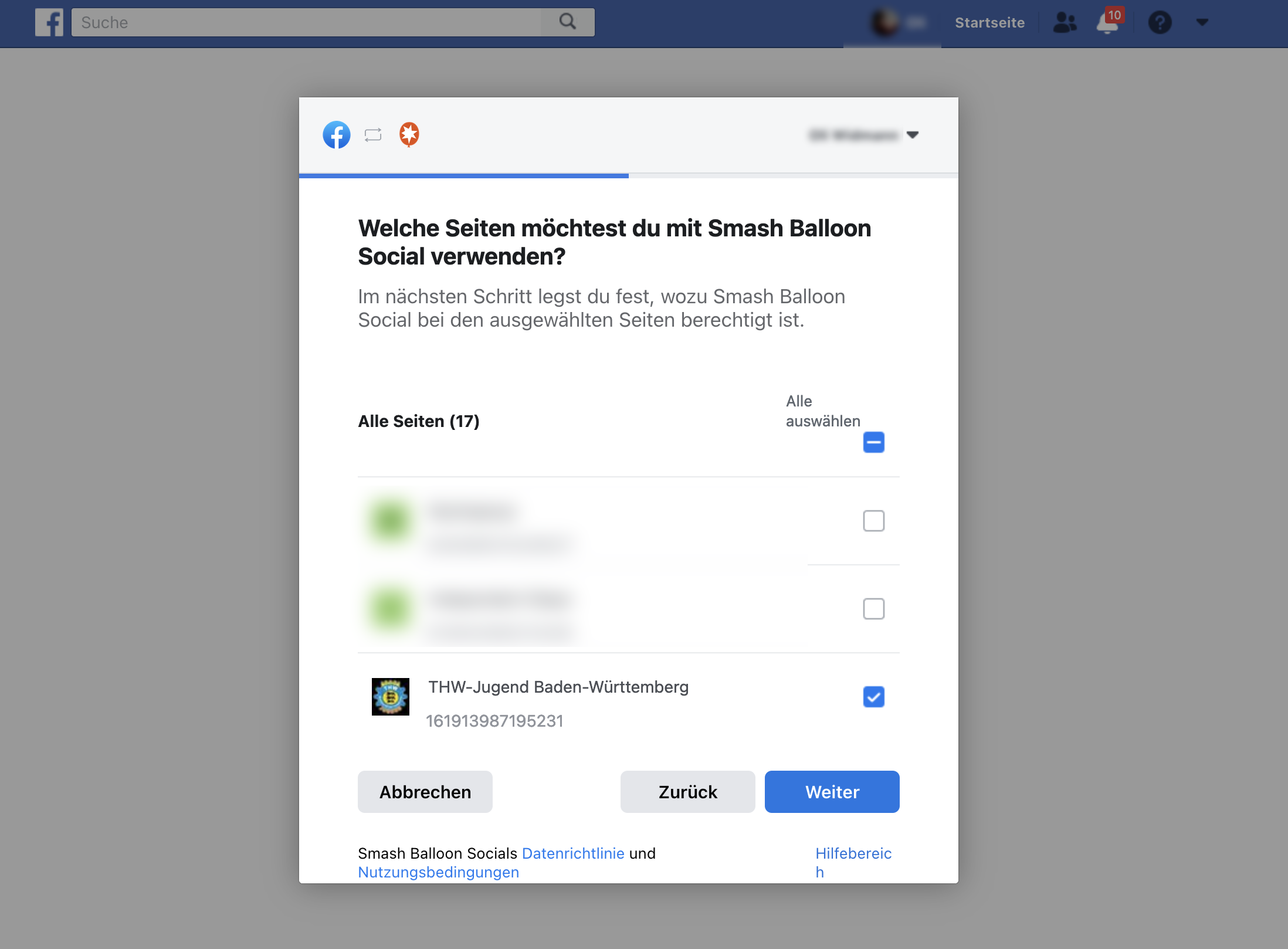Click the swap arrows icon in dialog header
Screen dimensions: 1288x949
[373, 135]
